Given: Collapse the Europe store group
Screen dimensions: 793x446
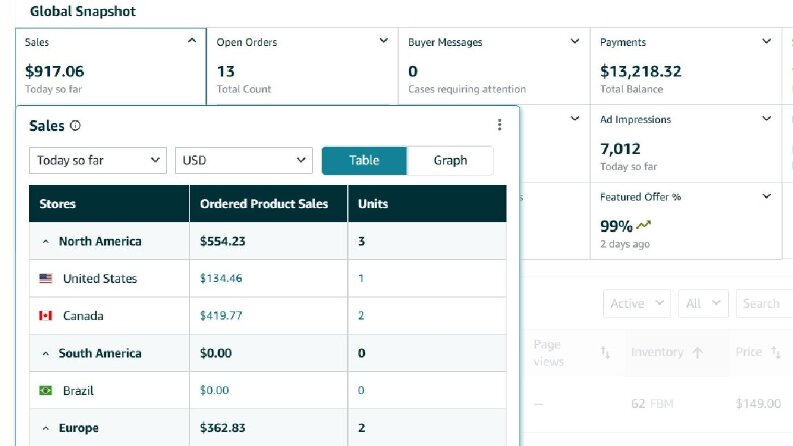Looking at the screenshot, I should [x=46, y=428].
